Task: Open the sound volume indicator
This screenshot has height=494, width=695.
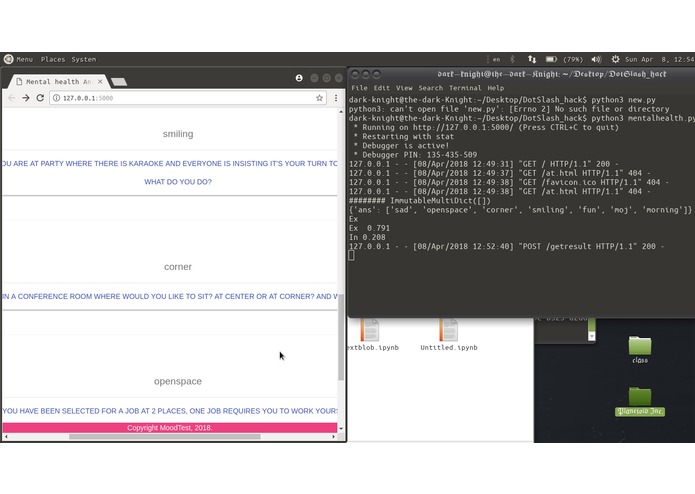Action: click(x=596, y=59)
